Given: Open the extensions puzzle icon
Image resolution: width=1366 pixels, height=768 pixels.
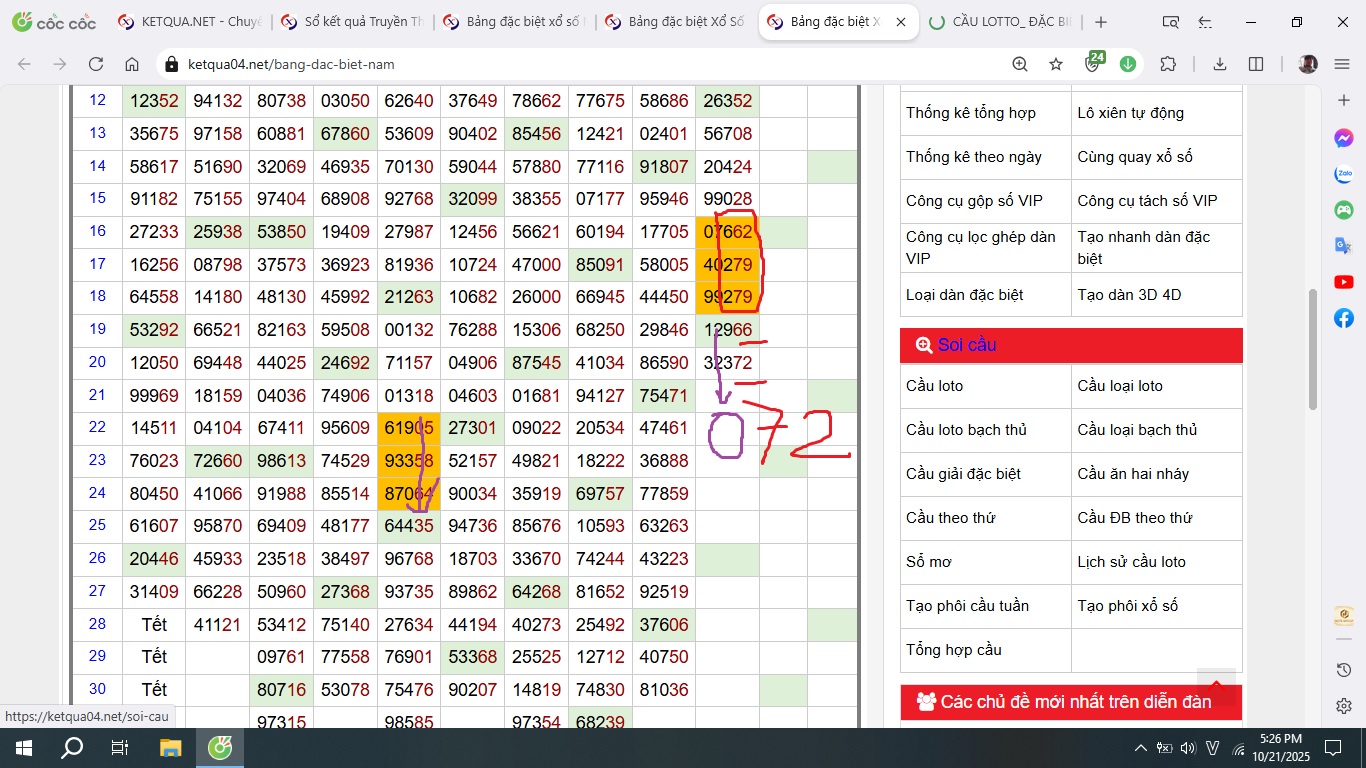Looking at the screenshot, I should pos(1168,64).
